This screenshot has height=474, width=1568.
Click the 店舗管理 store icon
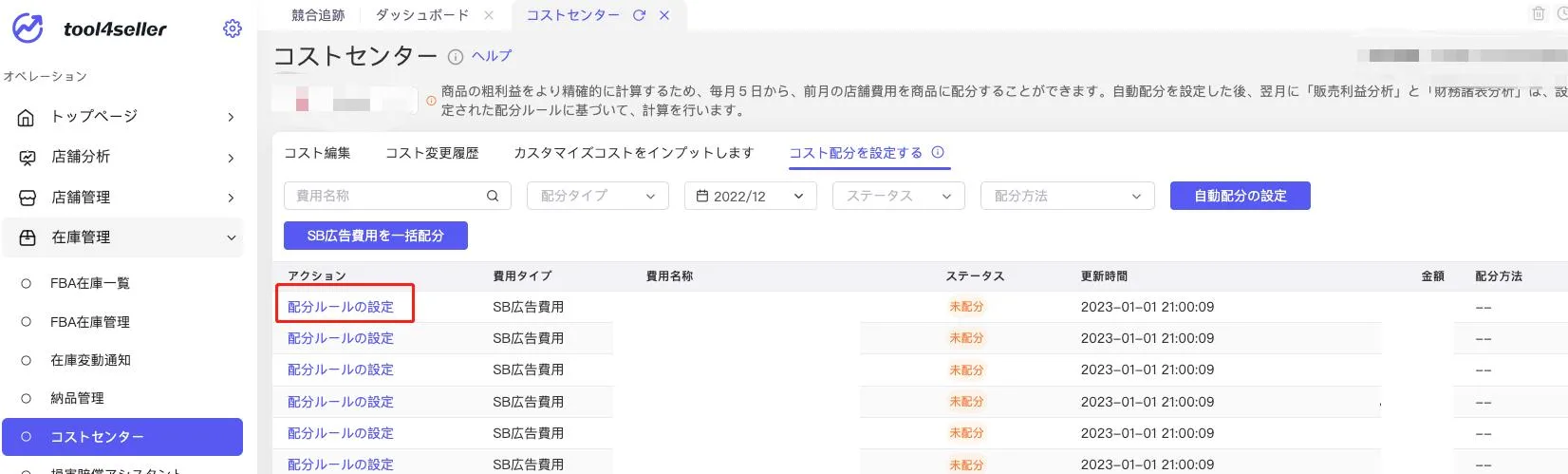[27, 198]
